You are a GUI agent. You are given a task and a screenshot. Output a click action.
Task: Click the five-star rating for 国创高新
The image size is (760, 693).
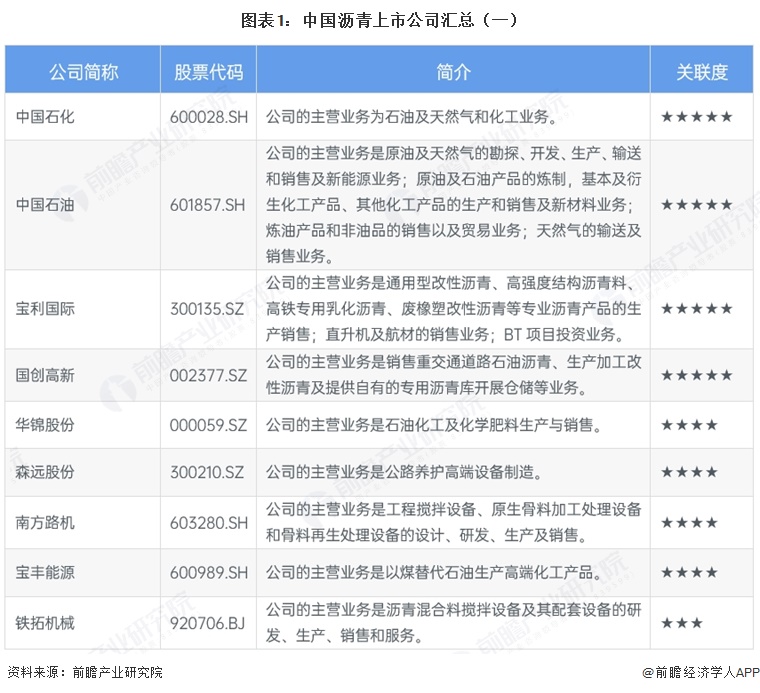(697, 375)
